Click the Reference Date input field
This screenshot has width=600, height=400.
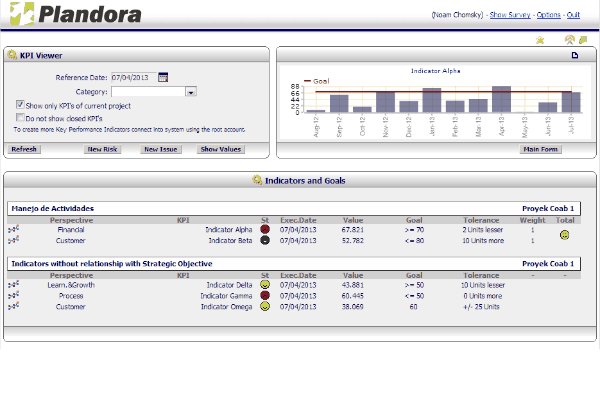[132, 77]
